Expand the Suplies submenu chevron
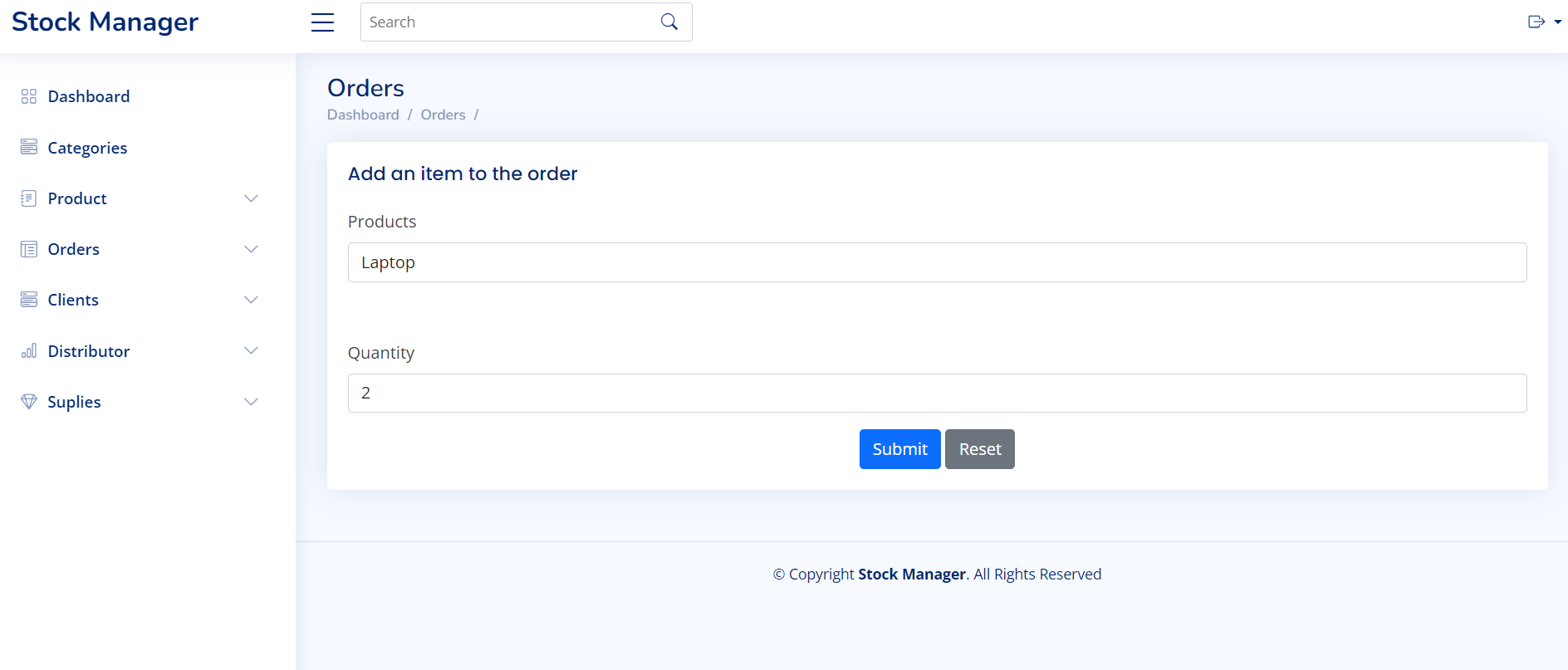The width and height of the screenshot is (1568, 670). pyautogui.click(x=251, y=402)
